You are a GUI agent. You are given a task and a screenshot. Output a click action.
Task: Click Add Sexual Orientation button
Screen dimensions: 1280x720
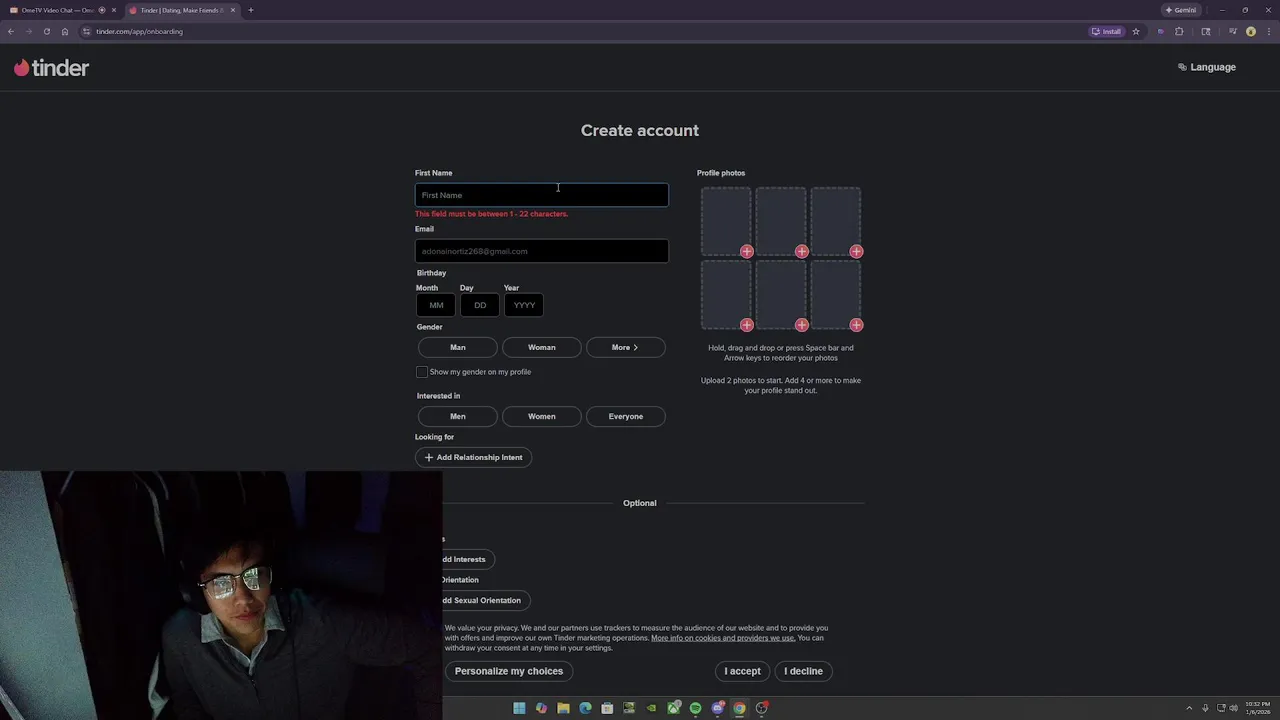point(486,600)
